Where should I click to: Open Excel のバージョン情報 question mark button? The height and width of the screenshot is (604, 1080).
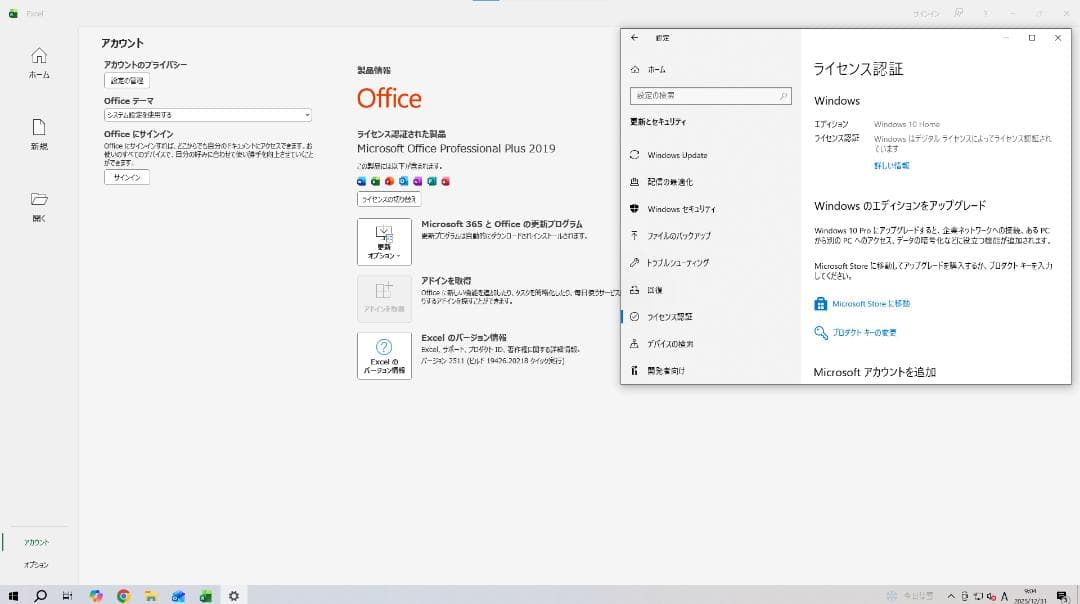[x=384, y=355]
